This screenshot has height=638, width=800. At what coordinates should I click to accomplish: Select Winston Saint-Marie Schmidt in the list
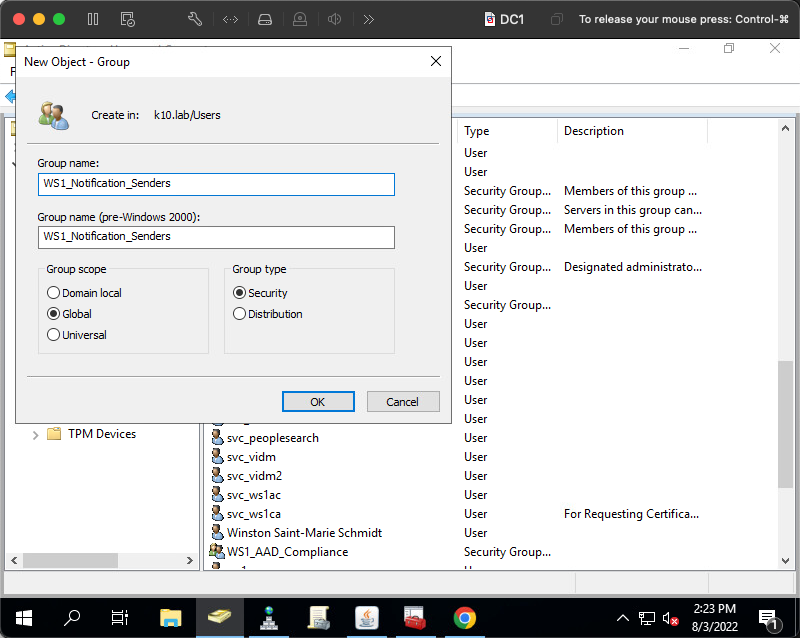pyautogui.click(x=305, y=533)
